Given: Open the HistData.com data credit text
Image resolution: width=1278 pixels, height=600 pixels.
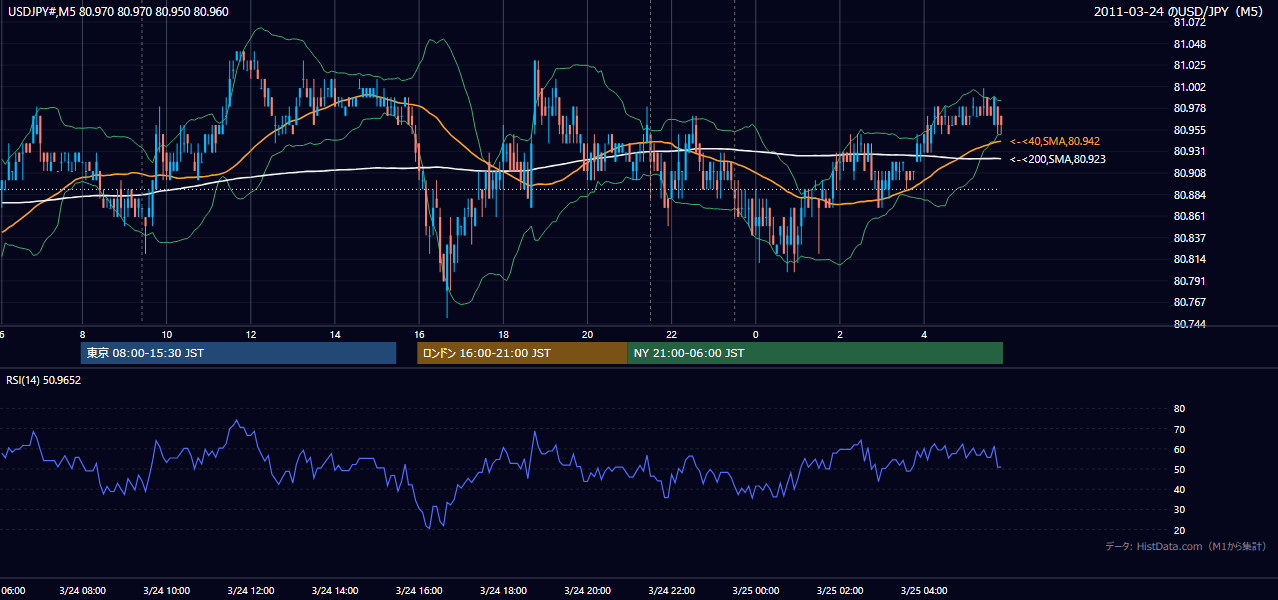Looking at the screenshot, I should coord(1186,546).
